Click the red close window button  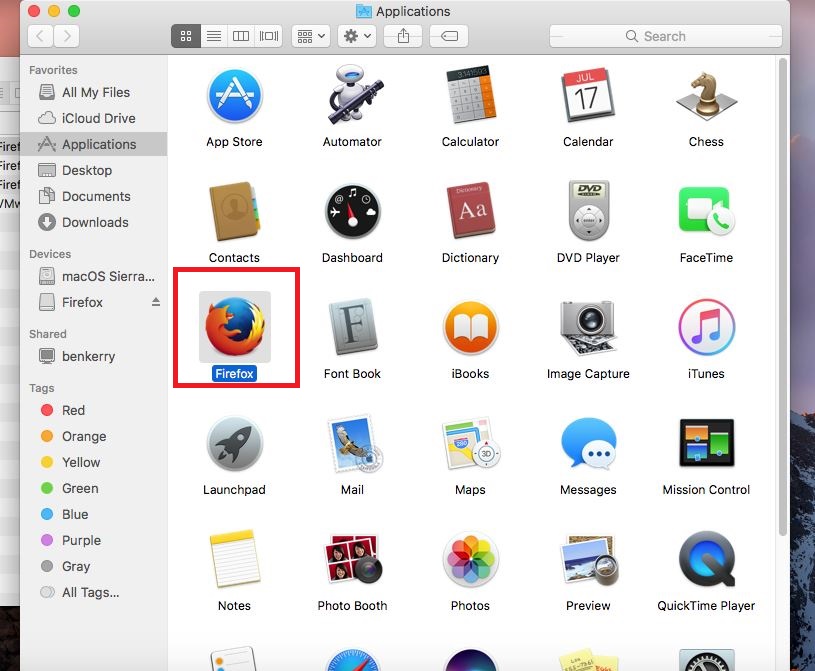point(34,11)
